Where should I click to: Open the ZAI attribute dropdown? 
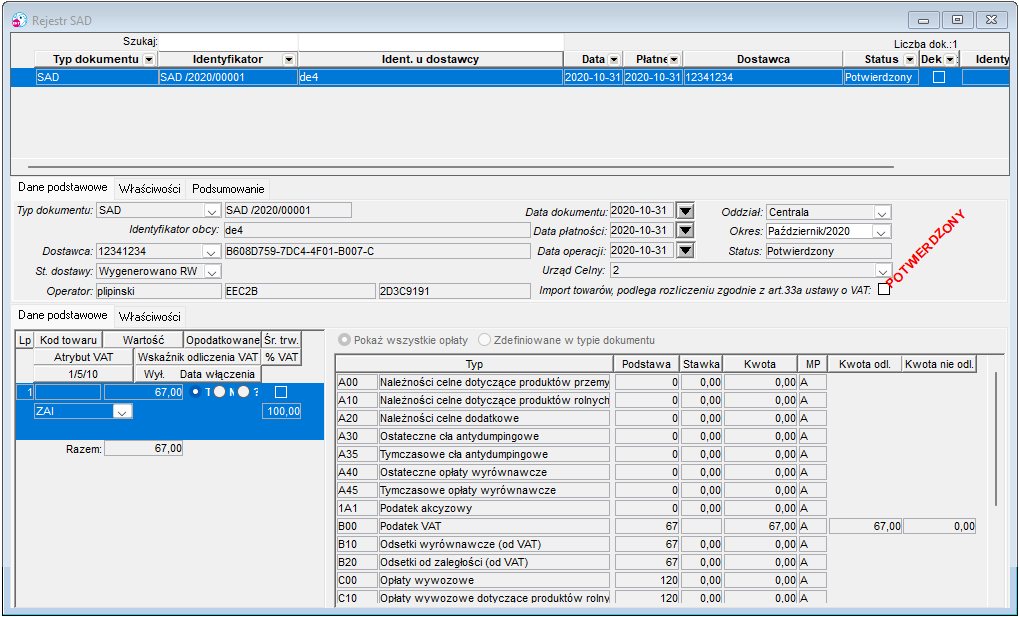coord(122,412)
